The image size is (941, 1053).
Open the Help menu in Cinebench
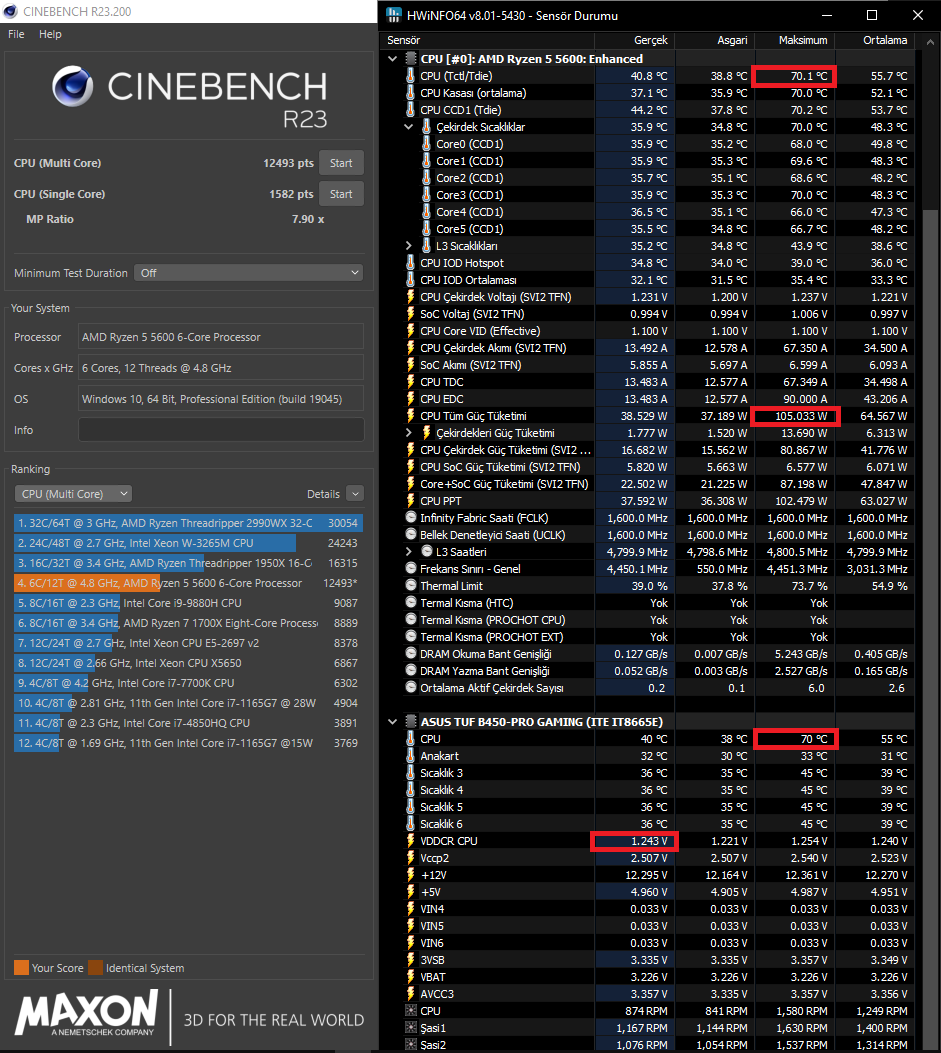pos(50,34)
